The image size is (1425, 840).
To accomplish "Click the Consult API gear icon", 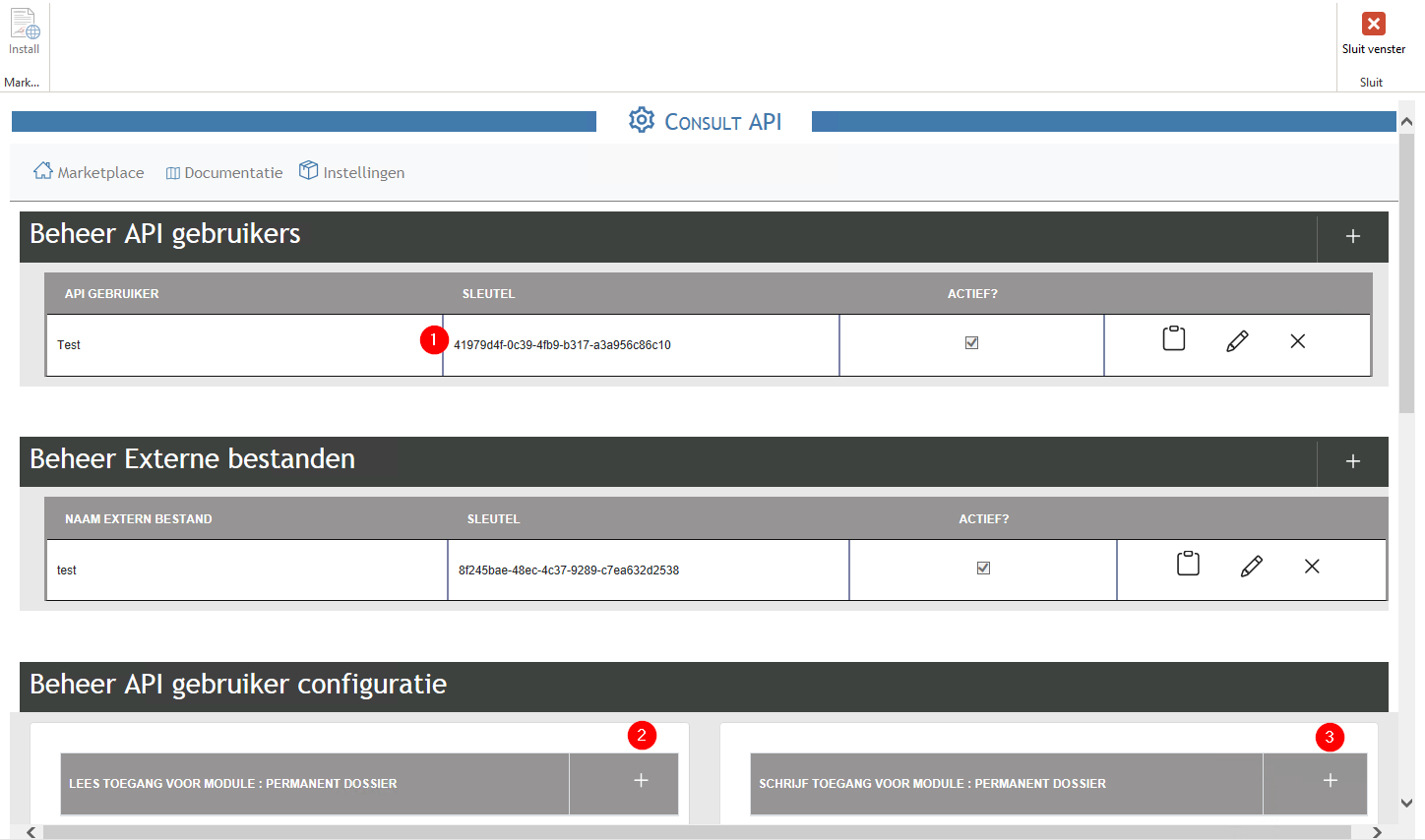I will click(642, 120).
